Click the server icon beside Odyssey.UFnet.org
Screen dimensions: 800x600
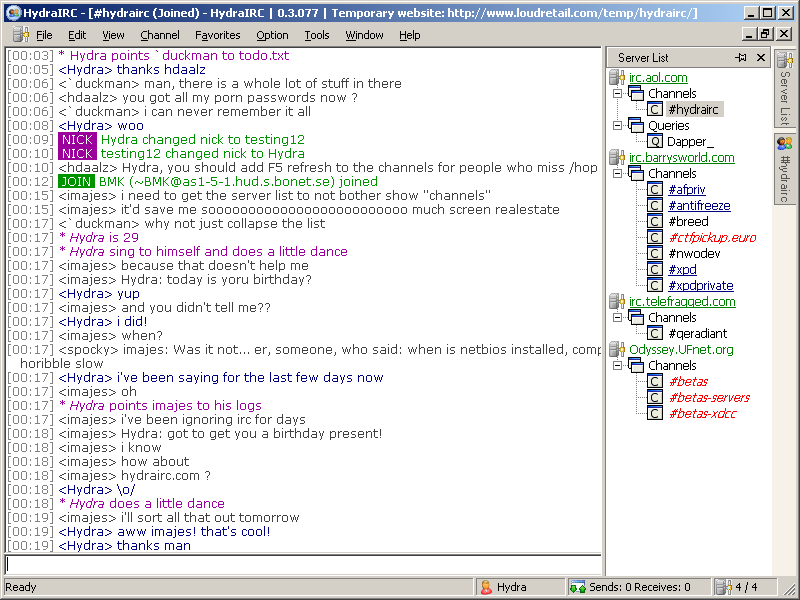coord(617,349)
